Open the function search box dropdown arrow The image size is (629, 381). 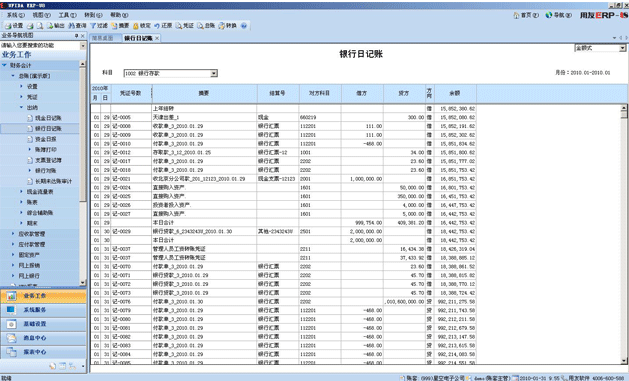[x=83, y=46]
